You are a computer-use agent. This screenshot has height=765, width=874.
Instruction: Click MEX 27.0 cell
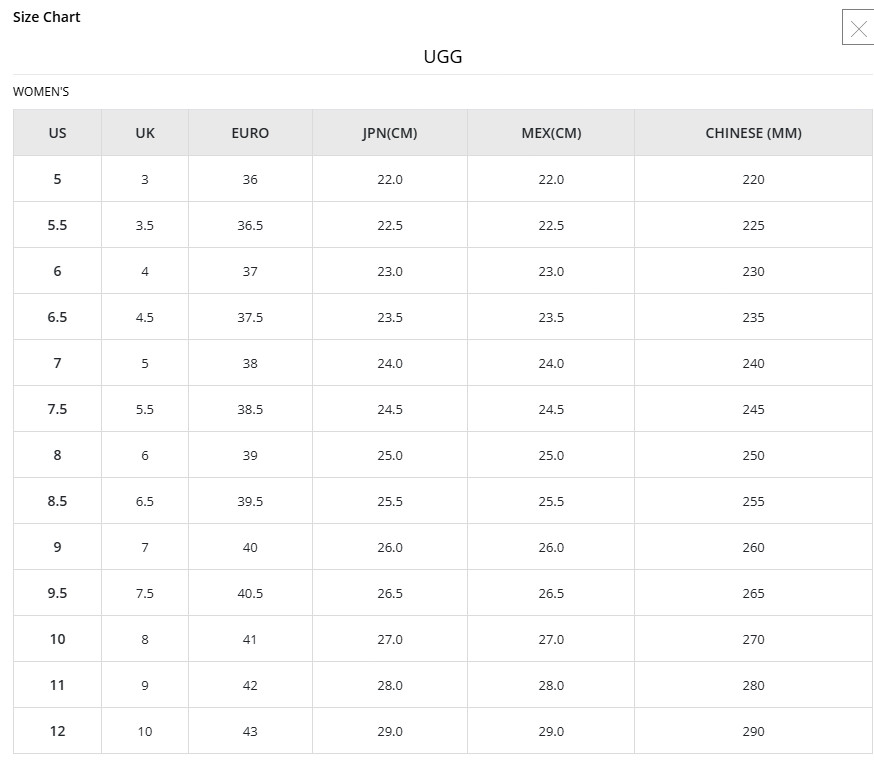pos(551,639)
